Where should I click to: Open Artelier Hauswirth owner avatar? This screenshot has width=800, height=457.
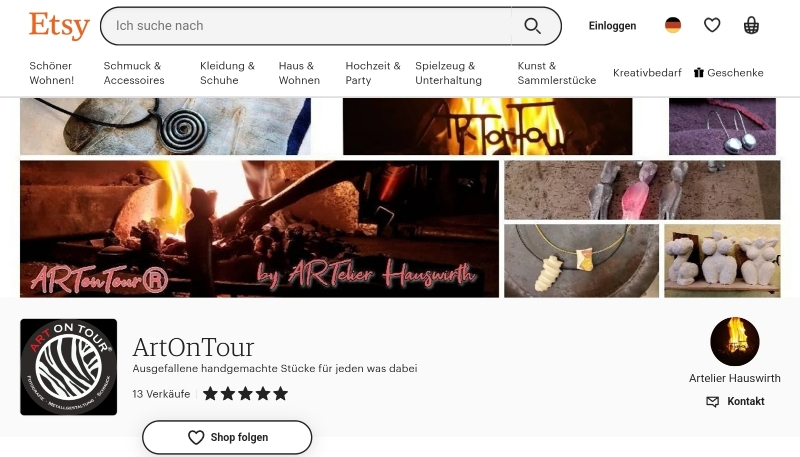[735, 341]
